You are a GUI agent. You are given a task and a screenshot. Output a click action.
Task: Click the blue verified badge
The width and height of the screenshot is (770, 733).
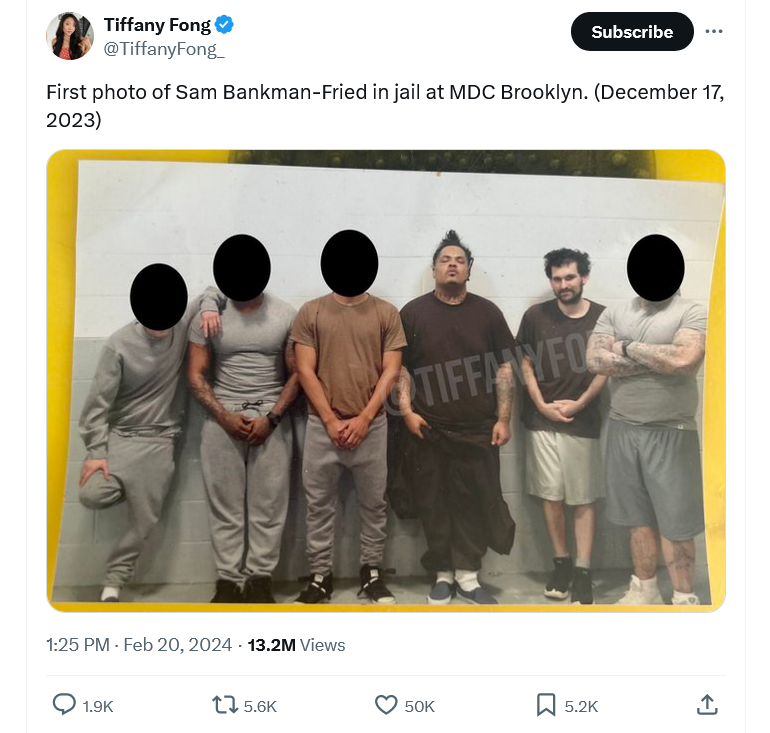pos(226,25)
